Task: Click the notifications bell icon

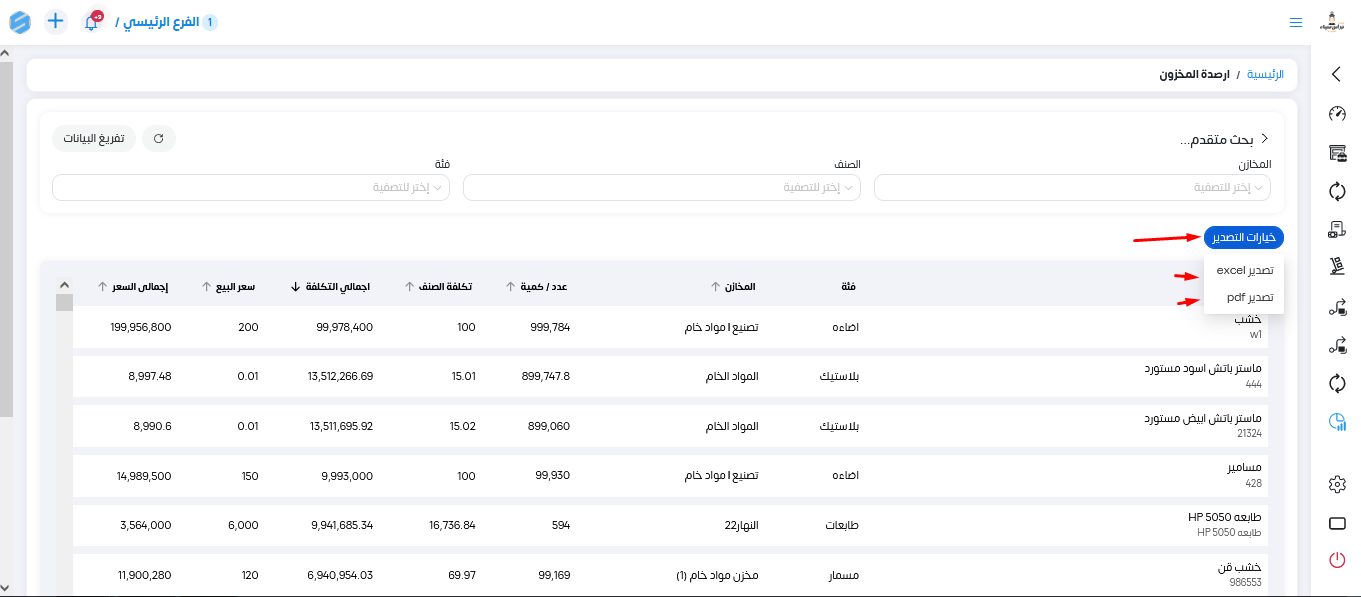Action: point(91,22)
